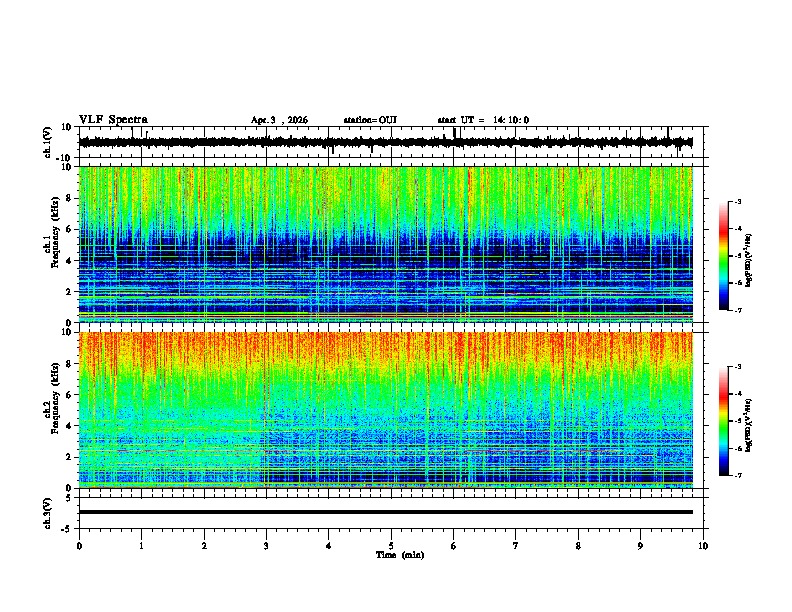Click the "station=OUI" header label

click(x=370, y=120)
